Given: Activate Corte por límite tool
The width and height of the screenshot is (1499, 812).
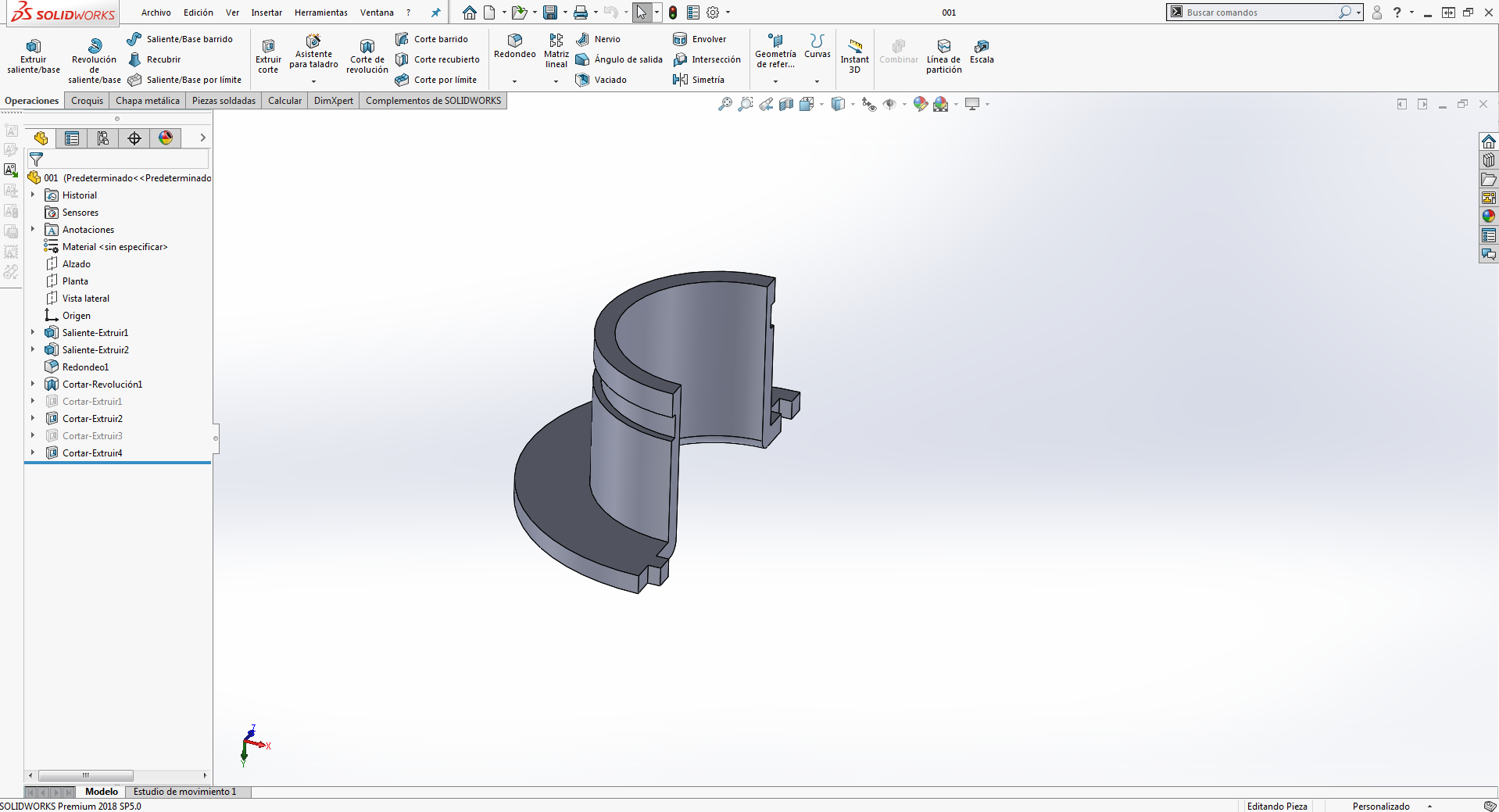Looking at the screenshot, I should (x=435, y=80).
